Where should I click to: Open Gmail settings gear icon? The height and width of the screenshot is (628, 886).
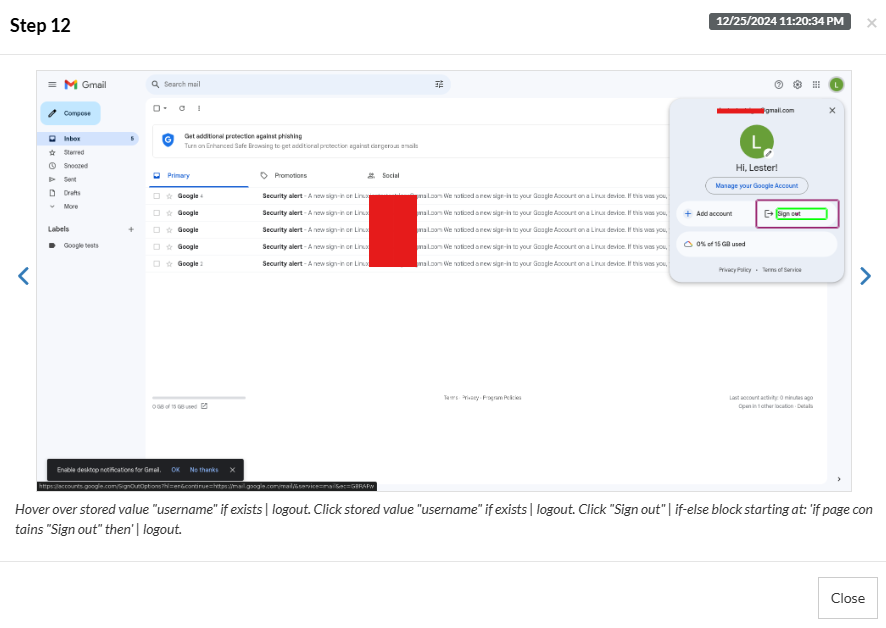(x=798, y=85)
